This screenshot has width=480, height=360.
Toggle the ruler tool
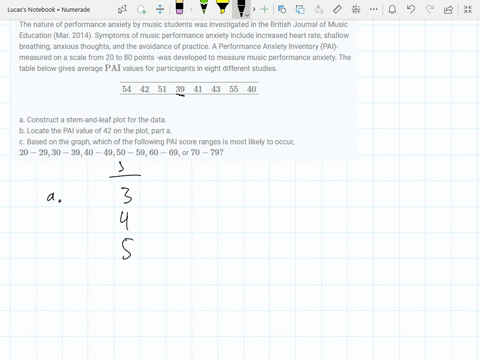(x=337, y=9)
